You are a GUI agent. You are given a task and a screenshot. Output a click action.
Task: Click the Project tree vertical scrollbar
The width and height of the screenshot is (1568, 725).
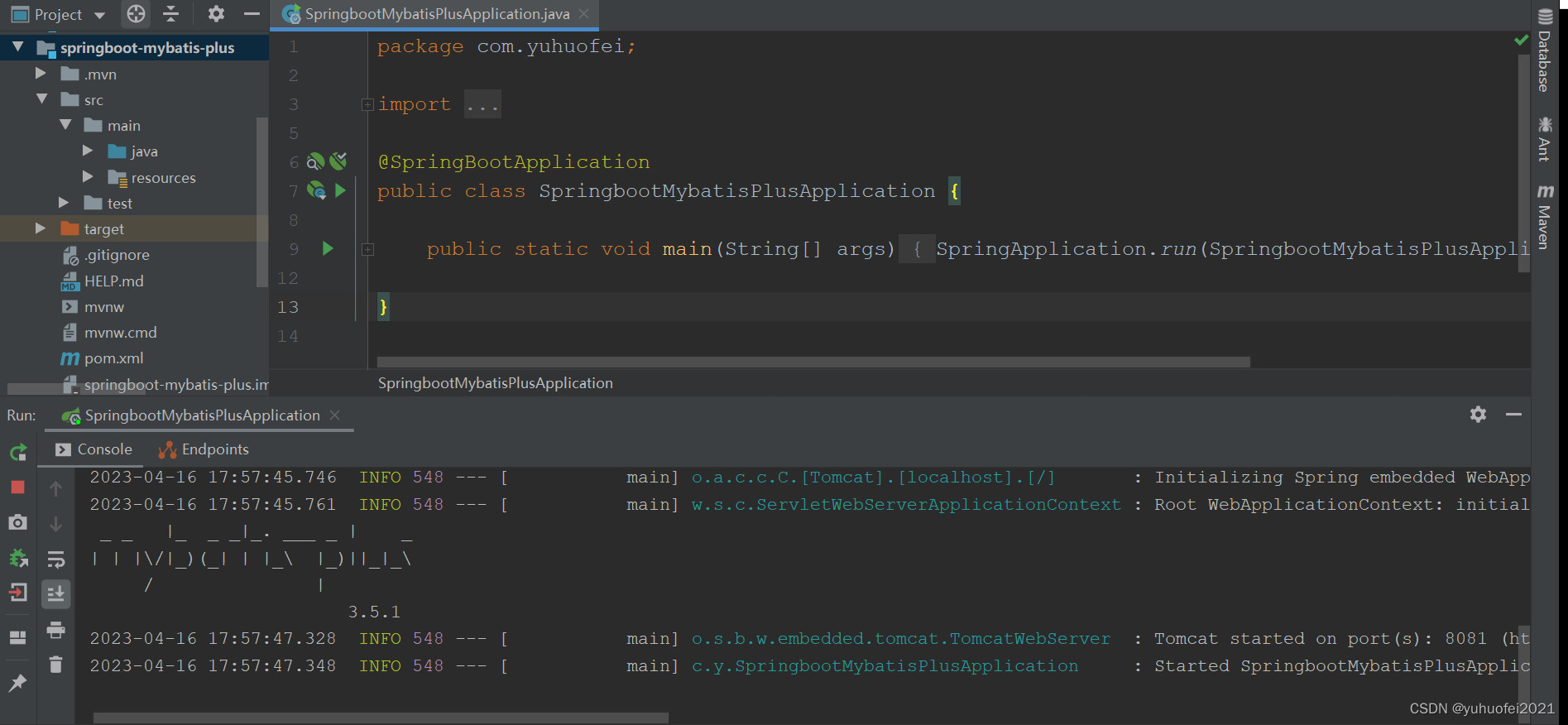(x=262, y=202)
